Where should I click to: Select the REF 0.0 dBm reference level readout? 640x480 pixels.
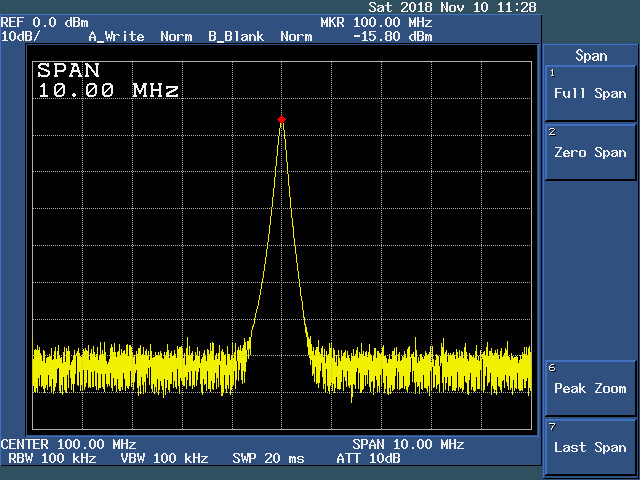point(44,22)
